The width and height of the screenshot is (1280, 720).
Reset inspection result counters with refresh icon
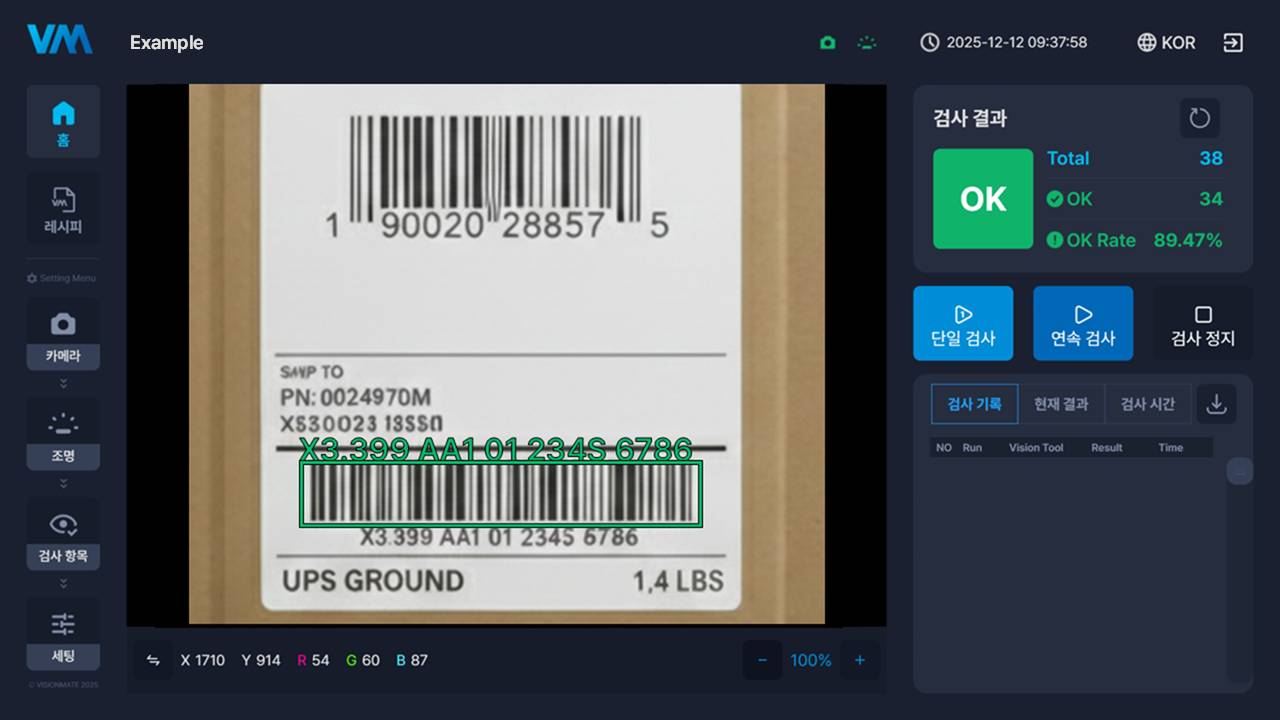click(1199, 118)
